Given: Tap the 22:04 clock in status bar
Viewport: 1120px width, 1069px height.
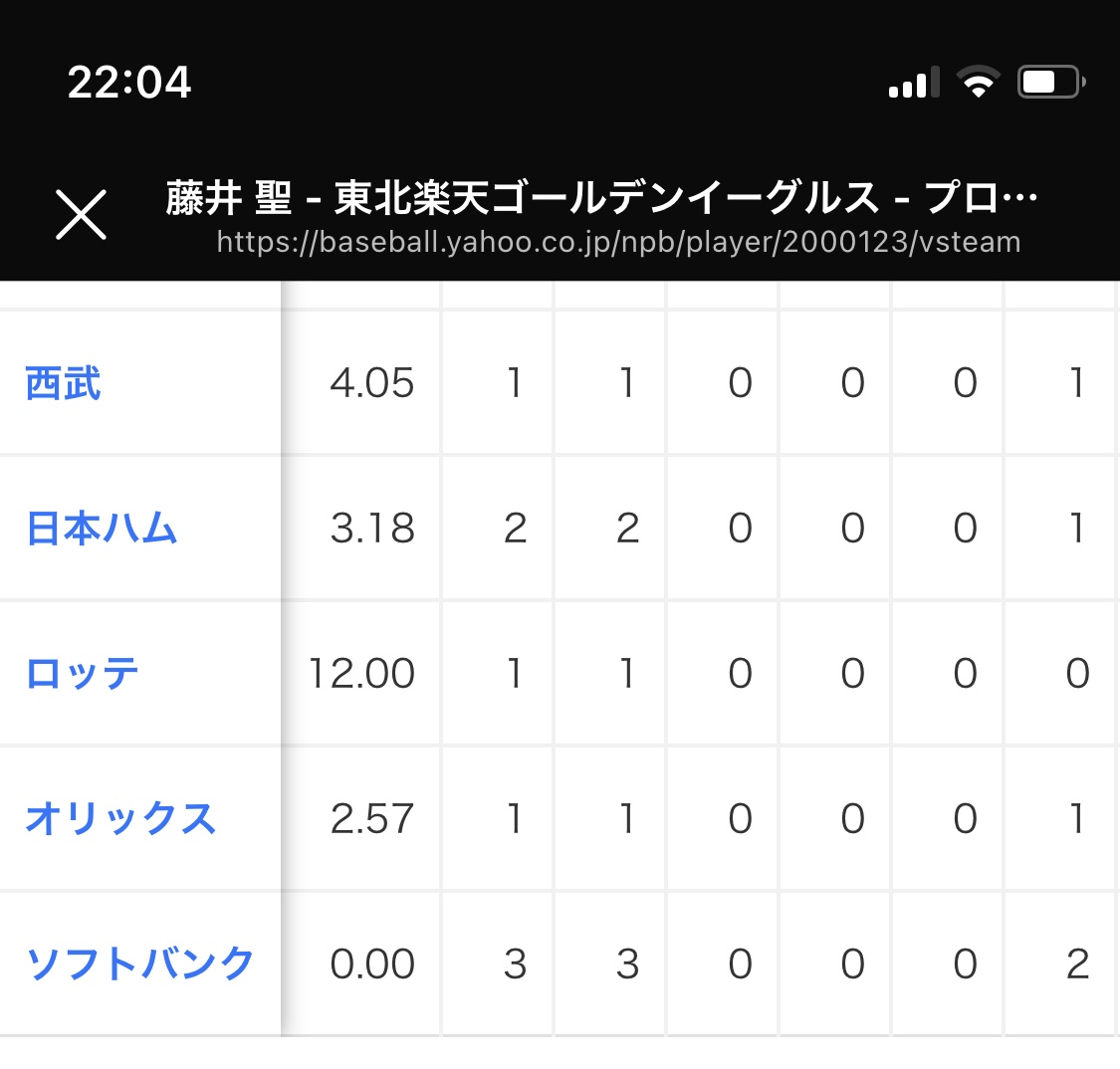Looking at the screenshot, I should (129, 82).
